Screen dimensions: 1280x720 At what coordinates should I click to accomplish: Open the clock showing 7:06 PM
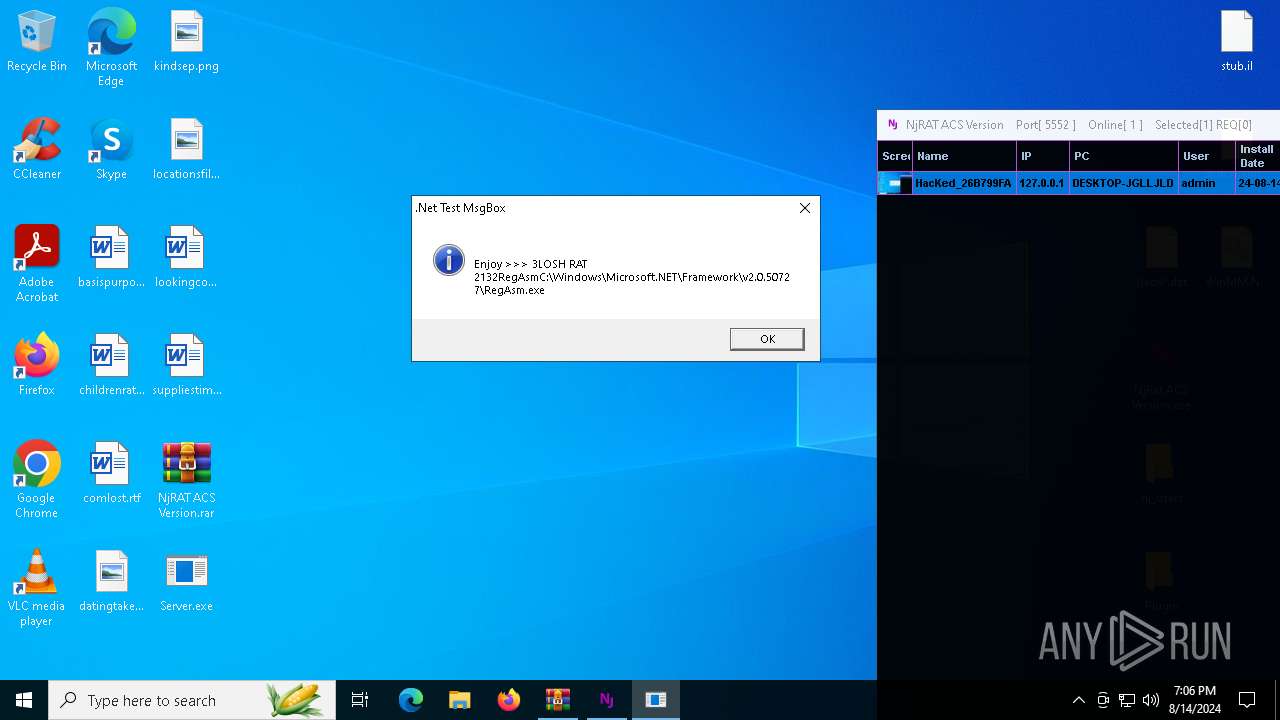tap(1195, 700)
